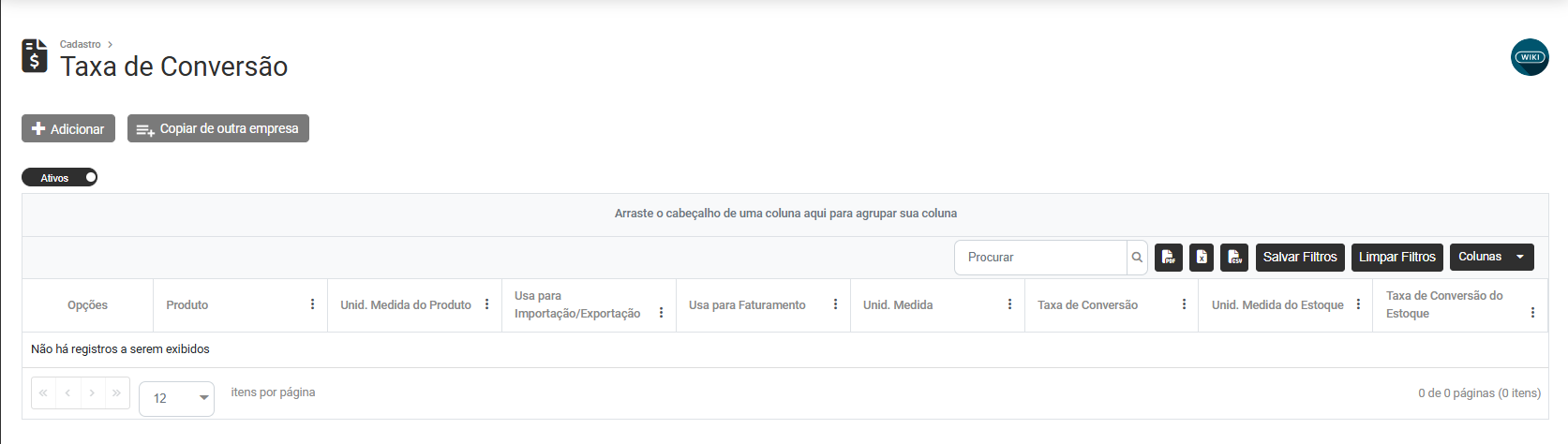Screen dimensions: 1568x444
Task: Sort by Produto column header
Action: click(187, 305)
